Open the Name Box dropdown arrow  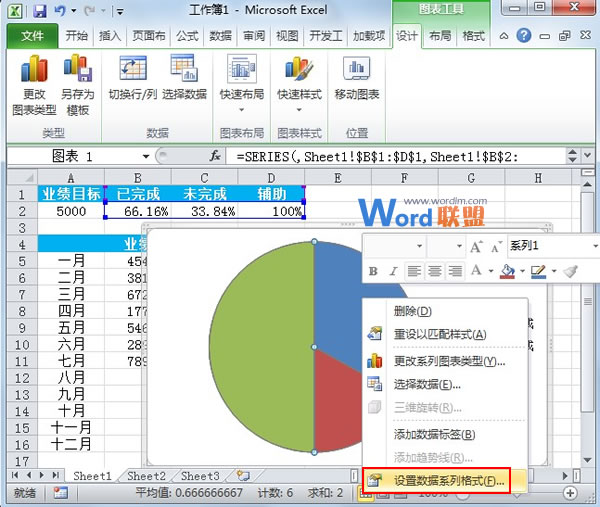point(146,156)
